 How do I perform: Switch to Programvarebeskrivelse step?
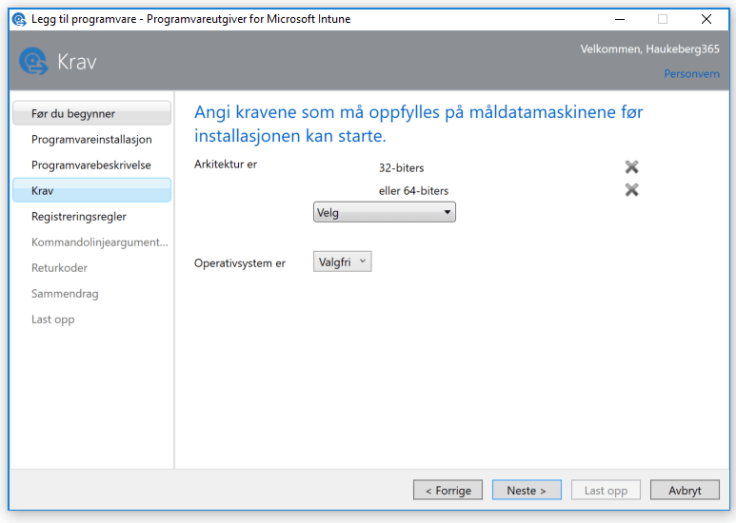[x=91, y=165]
